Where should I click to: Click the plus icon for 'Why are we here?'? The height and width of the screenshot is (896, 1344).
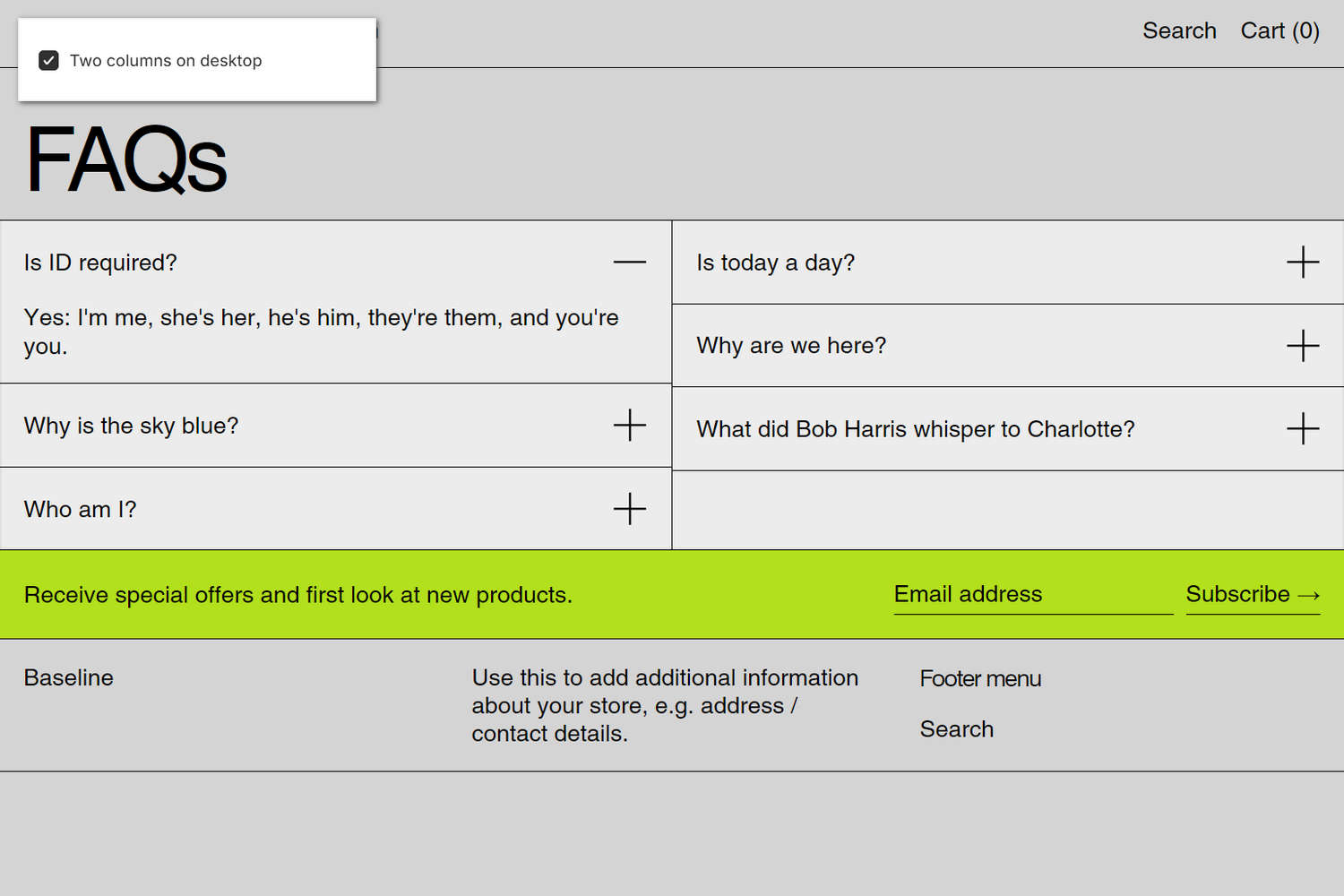(1304, 346)
